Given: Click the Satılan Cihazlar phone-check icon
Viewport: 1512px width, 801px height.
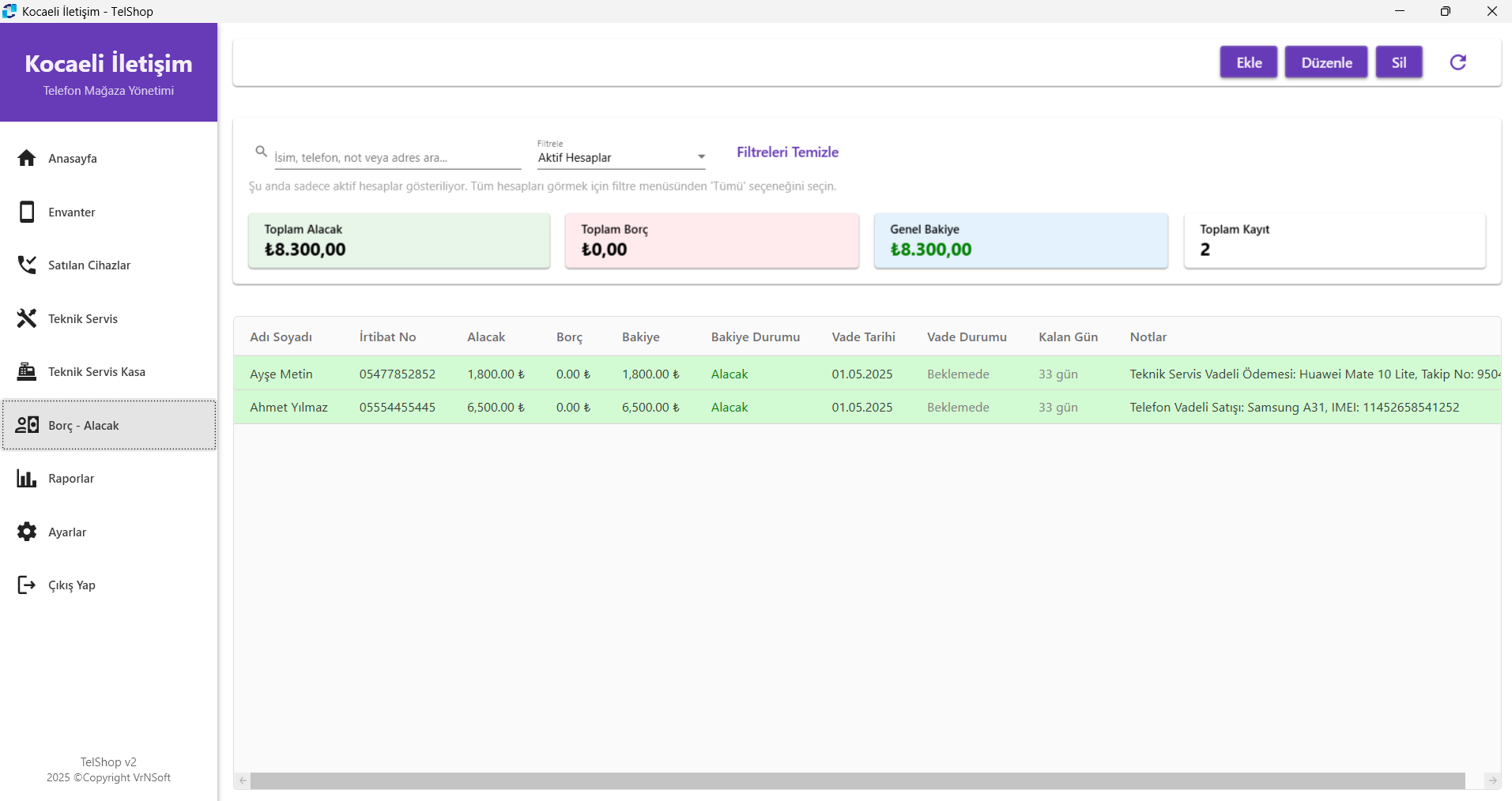Looking at the screenshot, I should (x=27, y=265).
